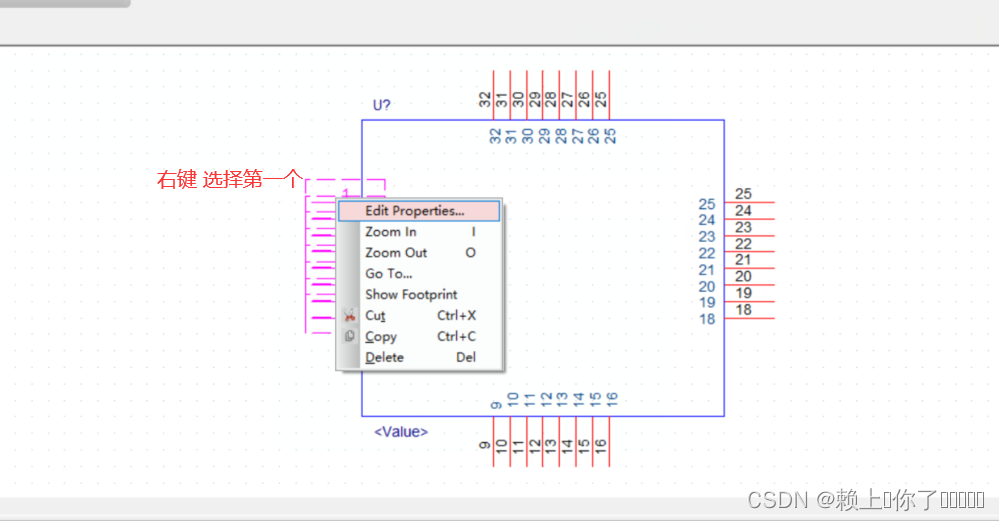Select the red pin line numbered 18

coord(749,318)
